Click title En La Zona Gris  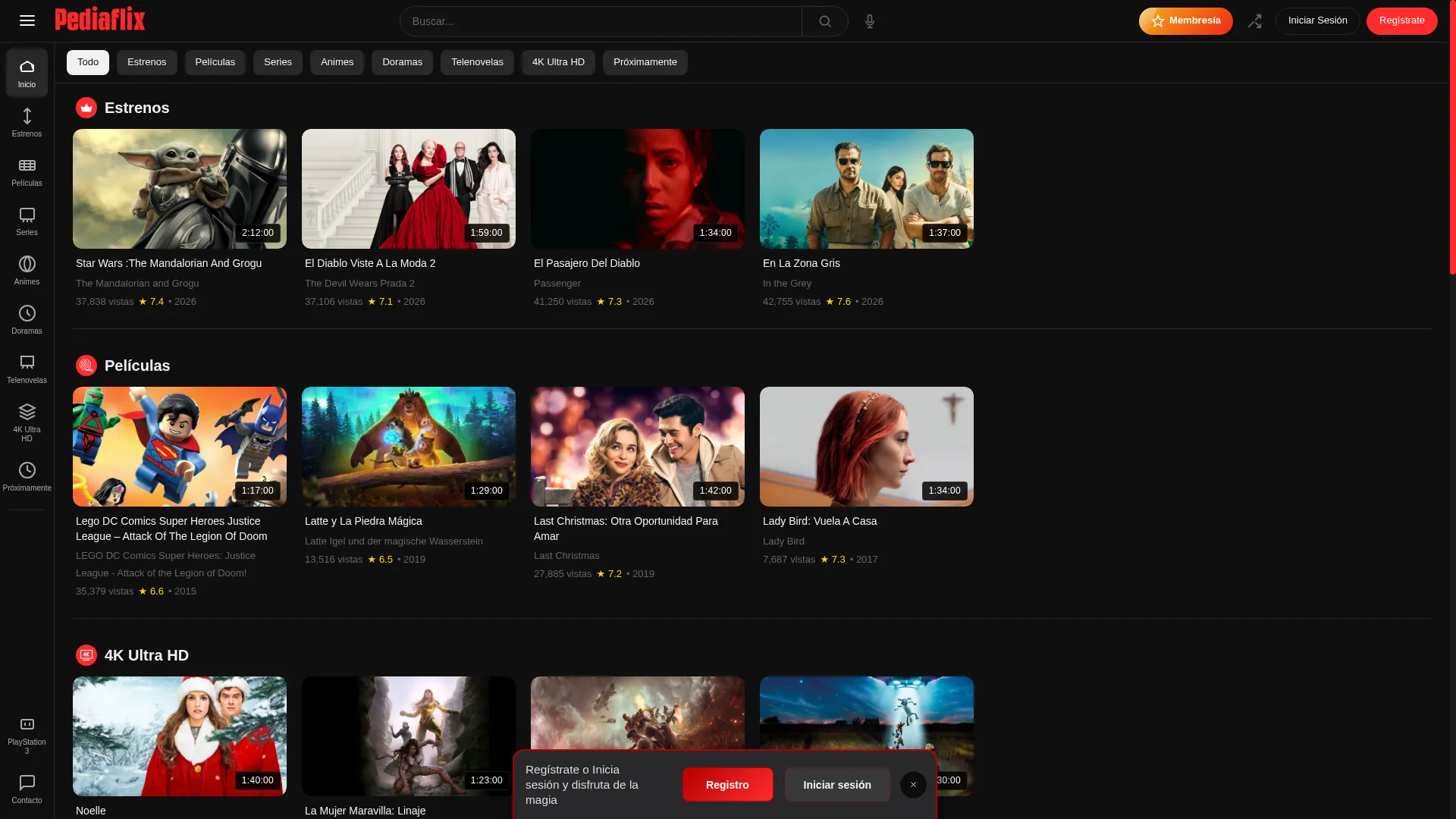[x=802, y=263]
